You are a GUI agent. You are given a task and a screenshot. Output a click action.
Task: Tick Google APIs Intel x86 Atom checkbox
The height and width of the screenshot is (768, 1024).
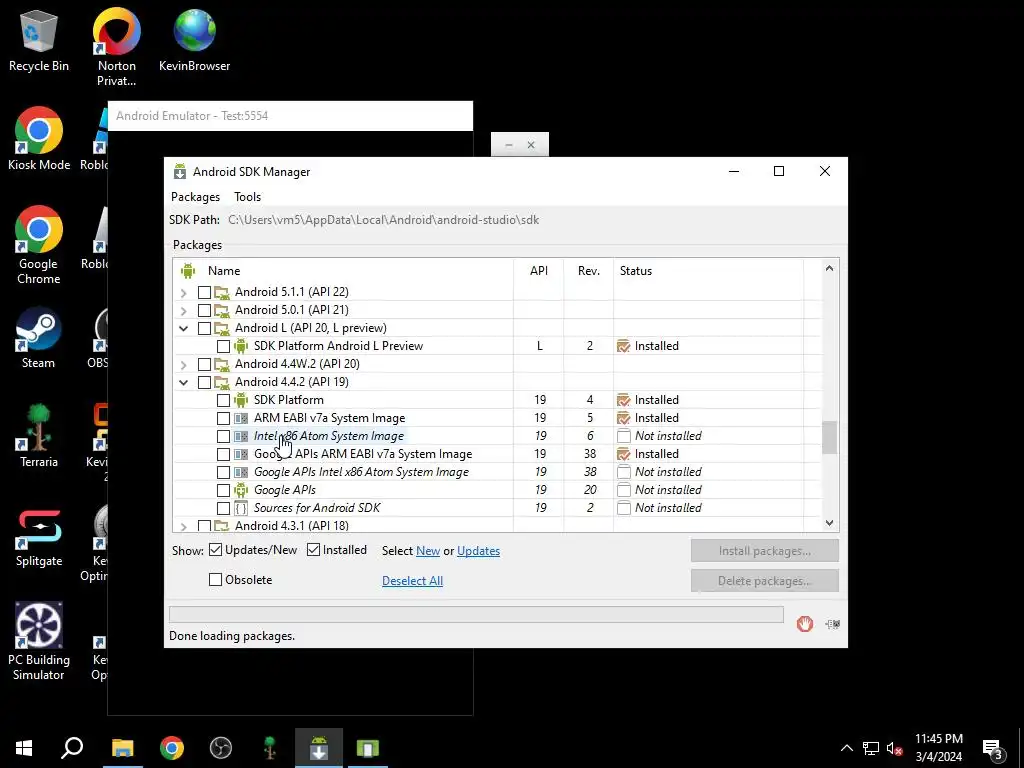223,472
